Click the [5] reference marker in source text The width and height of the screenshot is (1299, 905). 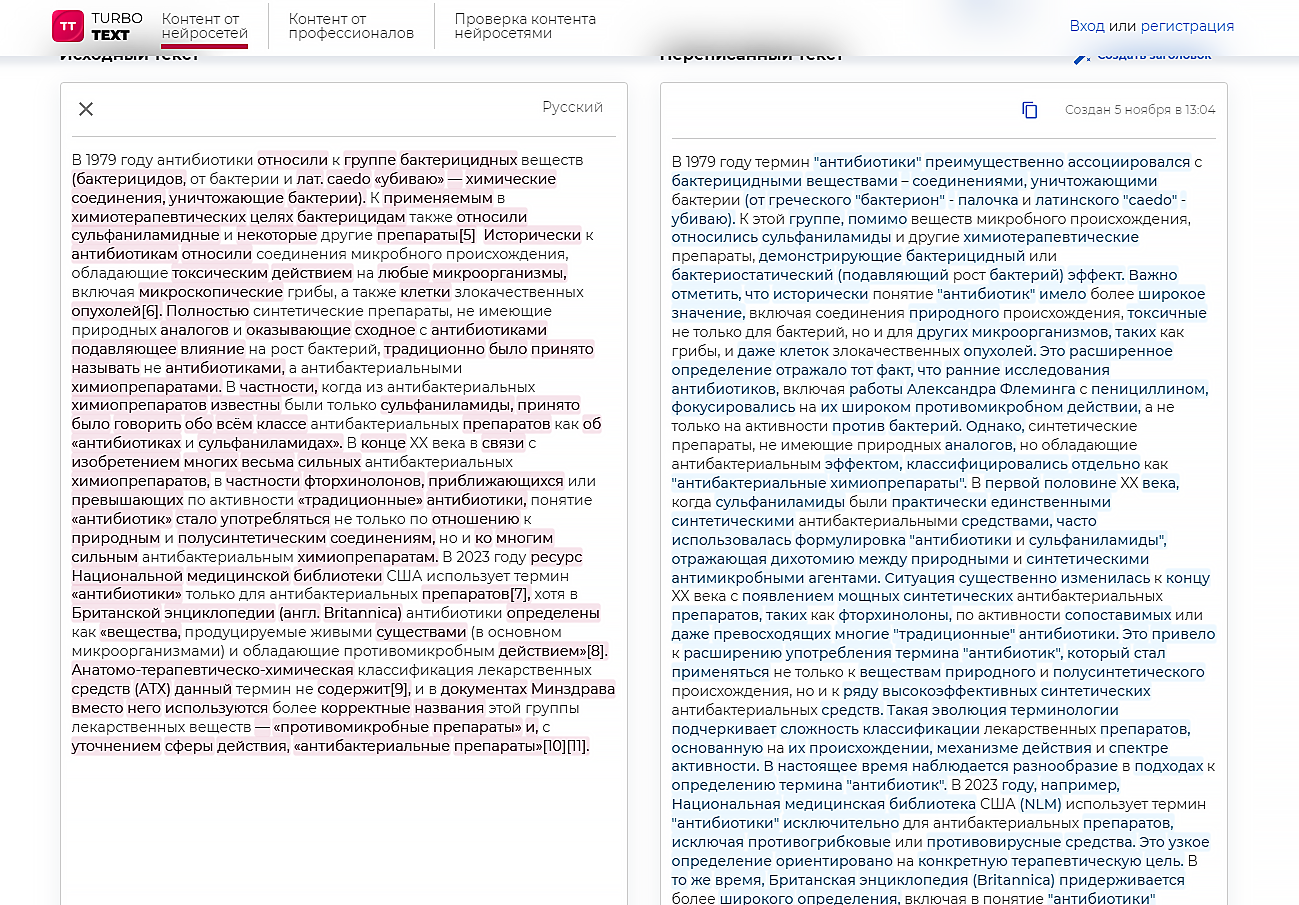(467, 236)
